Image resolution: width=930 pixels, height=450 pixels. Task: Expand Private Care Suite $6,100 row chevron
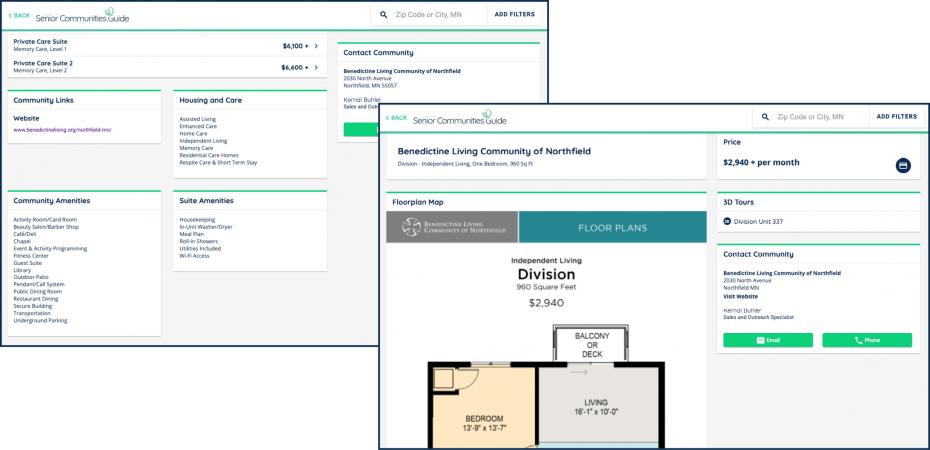click(x=316, y=46)
